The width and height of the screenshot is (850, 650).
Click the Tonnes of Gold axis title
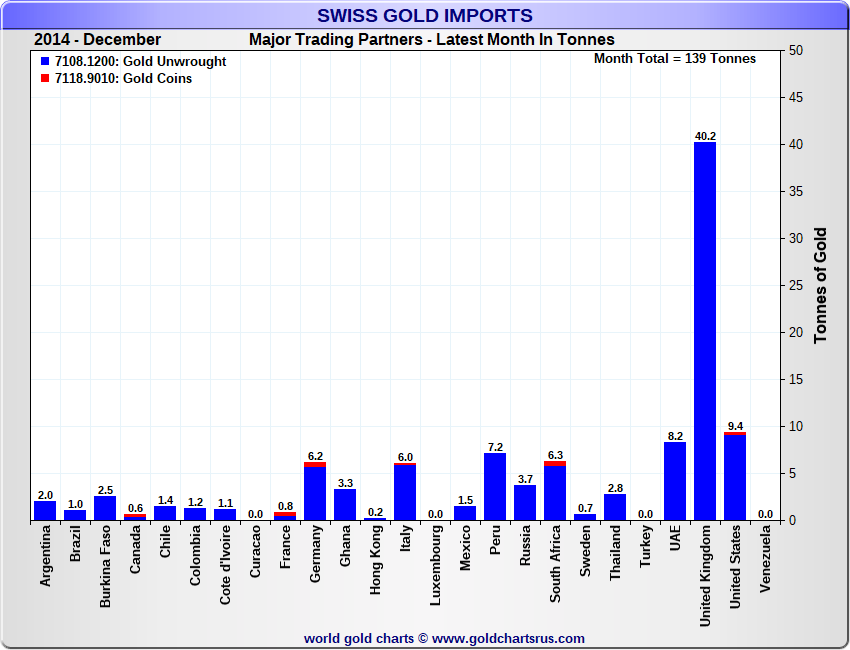(821, 285)
